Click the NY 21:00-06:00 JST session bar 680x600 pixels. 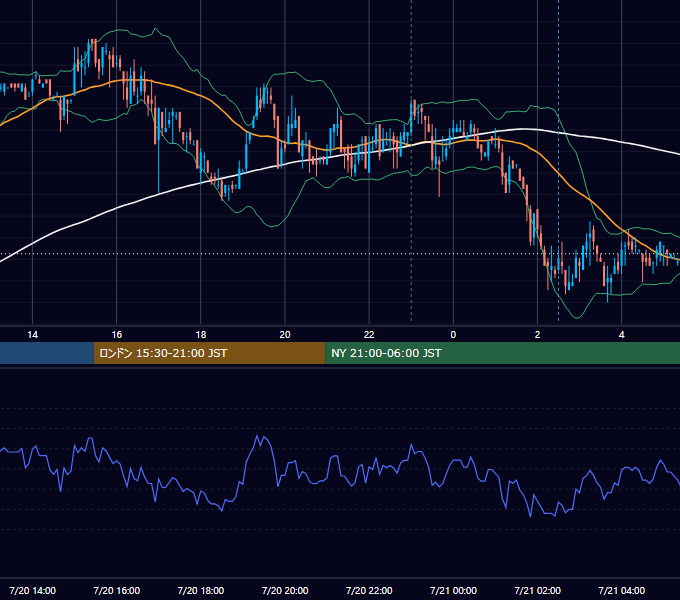[503, 353]
